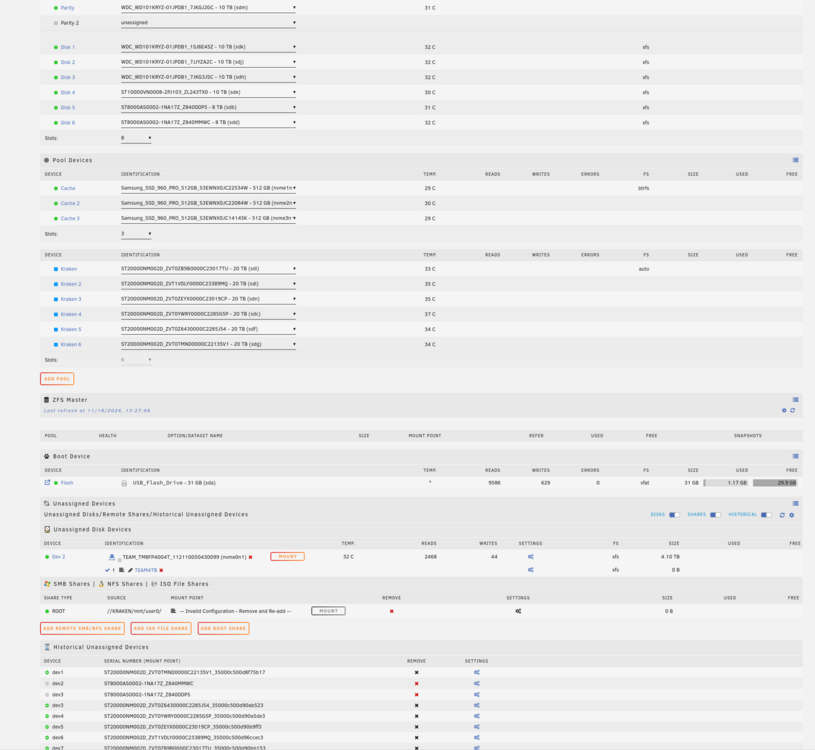Click the Pool Devices section header

pyautogui.click(x=72, y=160)
